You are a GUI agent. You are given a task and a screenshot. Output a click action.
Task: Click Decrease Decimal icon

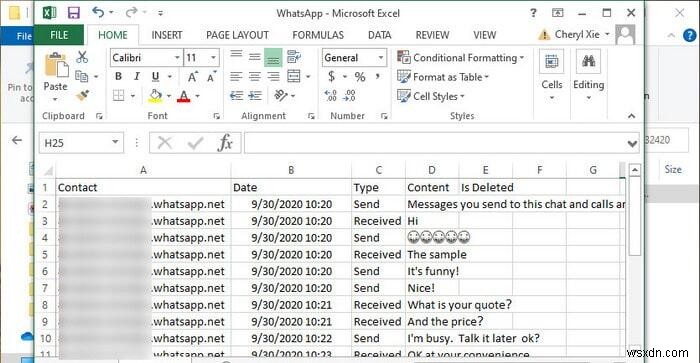pyautogui.click(x=350, y=96)
